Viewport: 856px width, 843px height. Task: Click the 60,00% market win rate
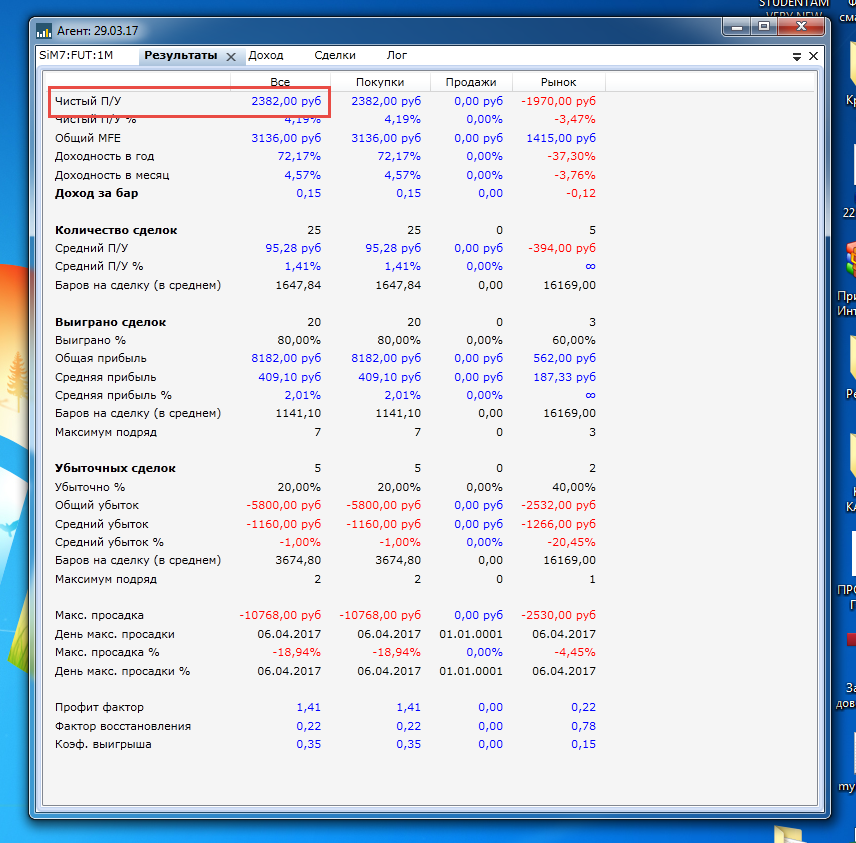(x=574, y=340)
